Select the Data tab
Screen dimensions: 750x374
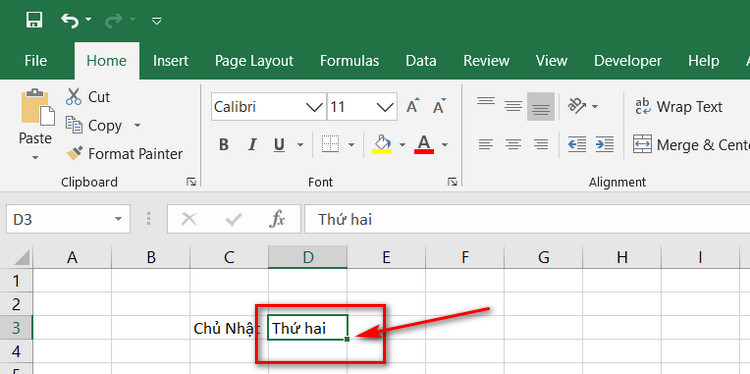[421, 61]
